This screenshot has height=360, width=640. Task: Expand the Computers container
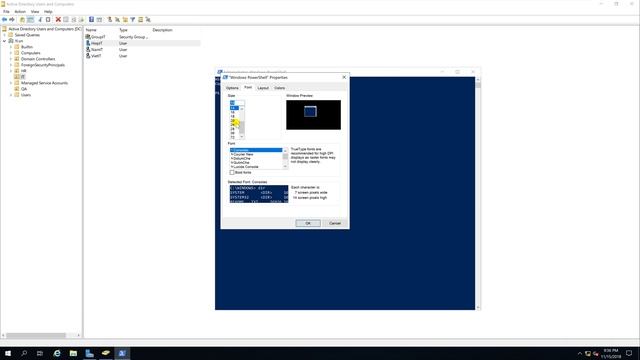coord(11,53)
